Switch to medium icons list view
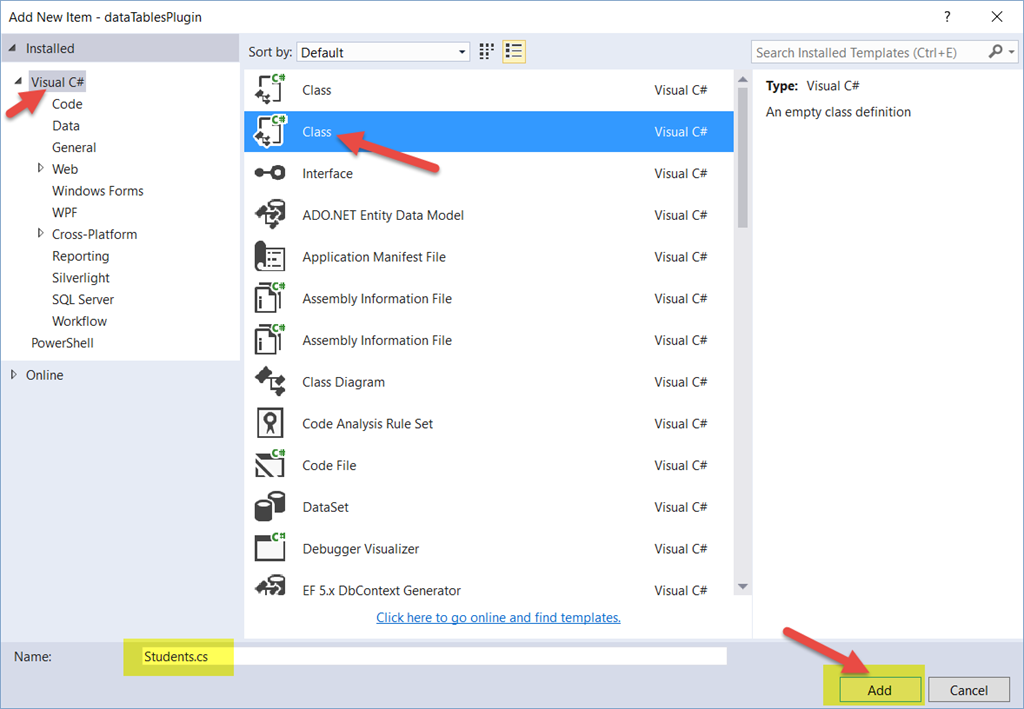Image resolution: width=1024 pixels, height=709 pixels. [514, 52]
